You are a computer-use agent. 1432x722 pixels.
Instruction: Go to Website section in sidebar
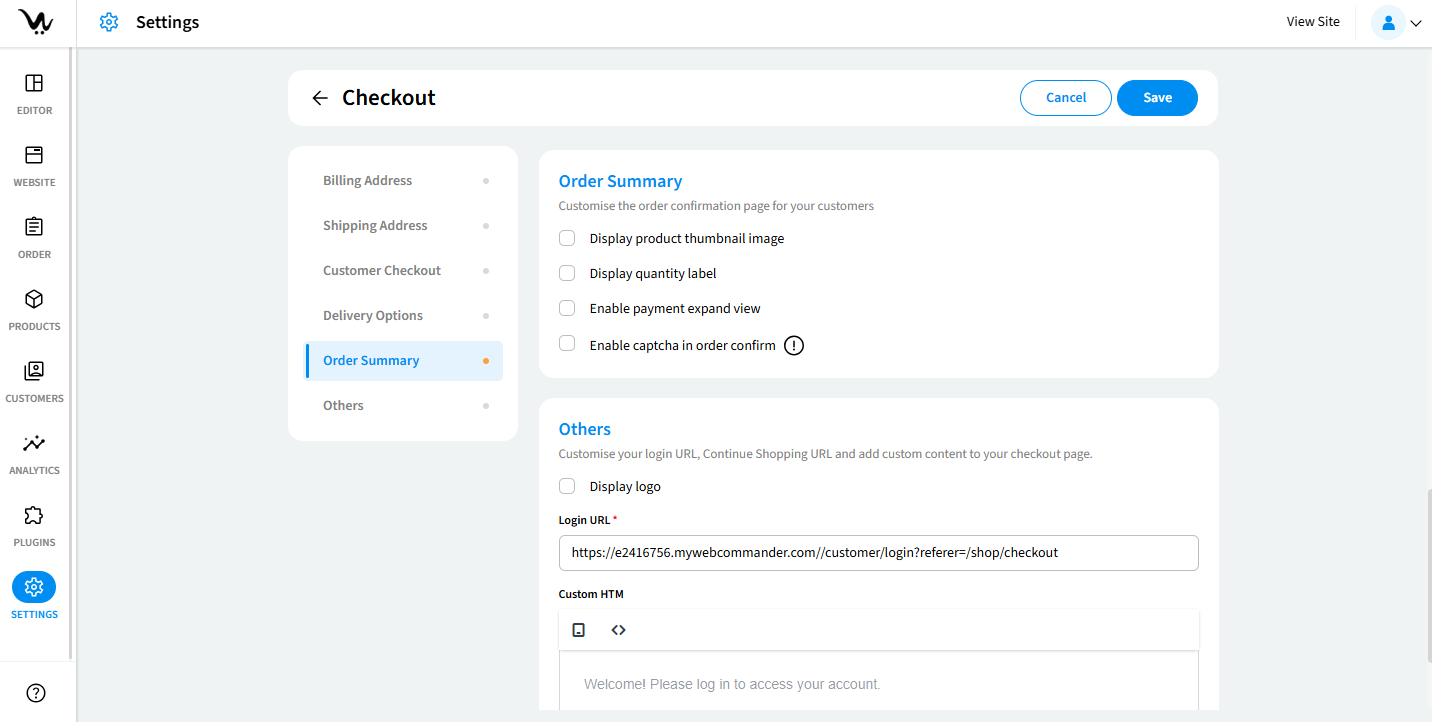click(34, 156)
